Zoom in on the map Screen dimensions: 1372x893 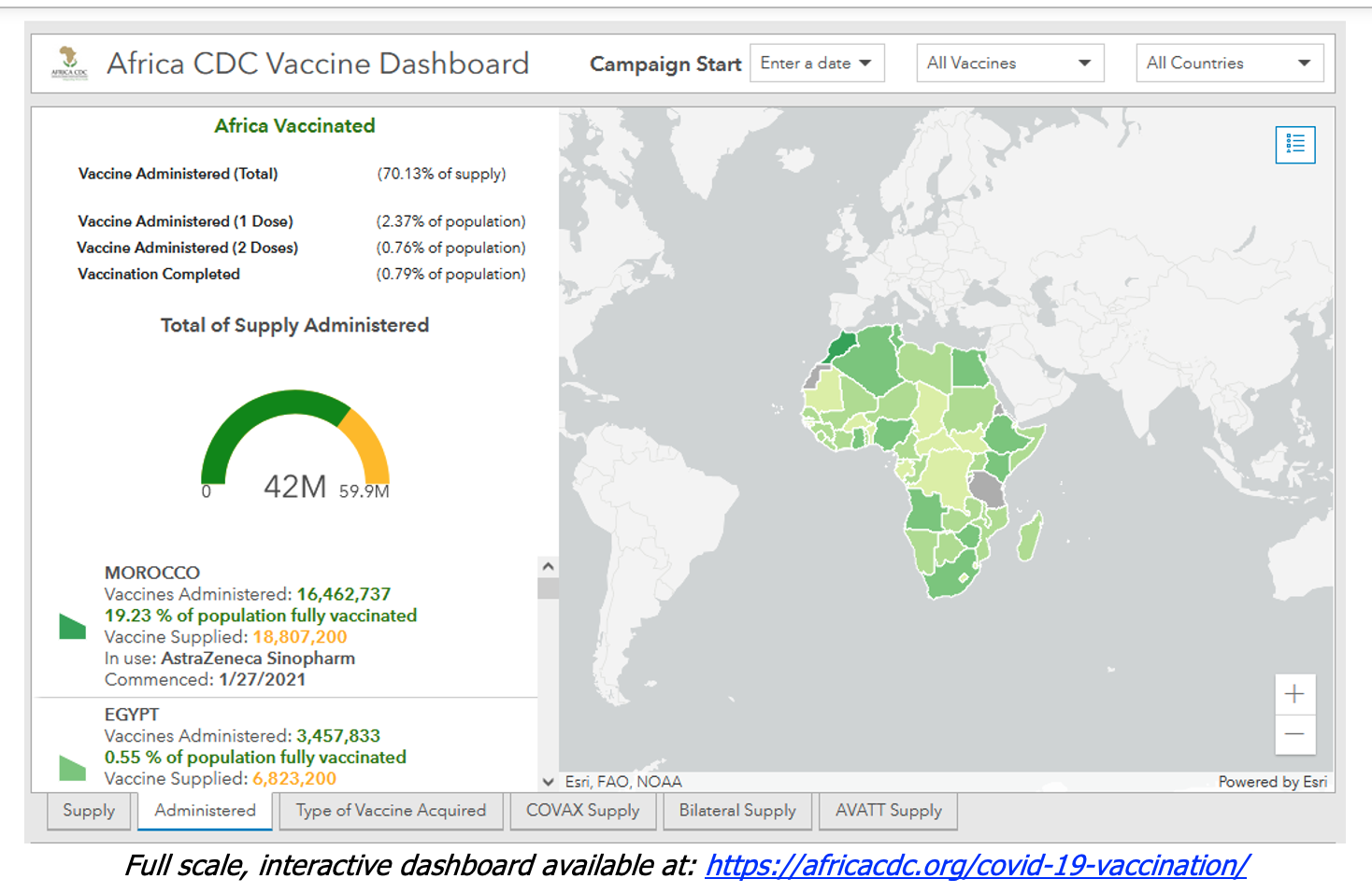click(x=1294, y=694)
